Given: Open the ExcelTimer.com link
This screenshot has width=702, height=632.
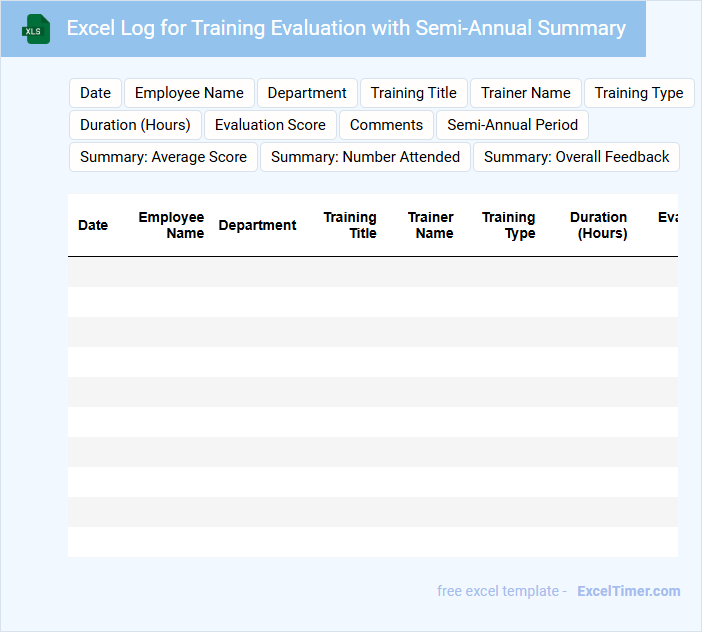Looking at the screenshot, I should pyautogui.click(x=628, y=591).
